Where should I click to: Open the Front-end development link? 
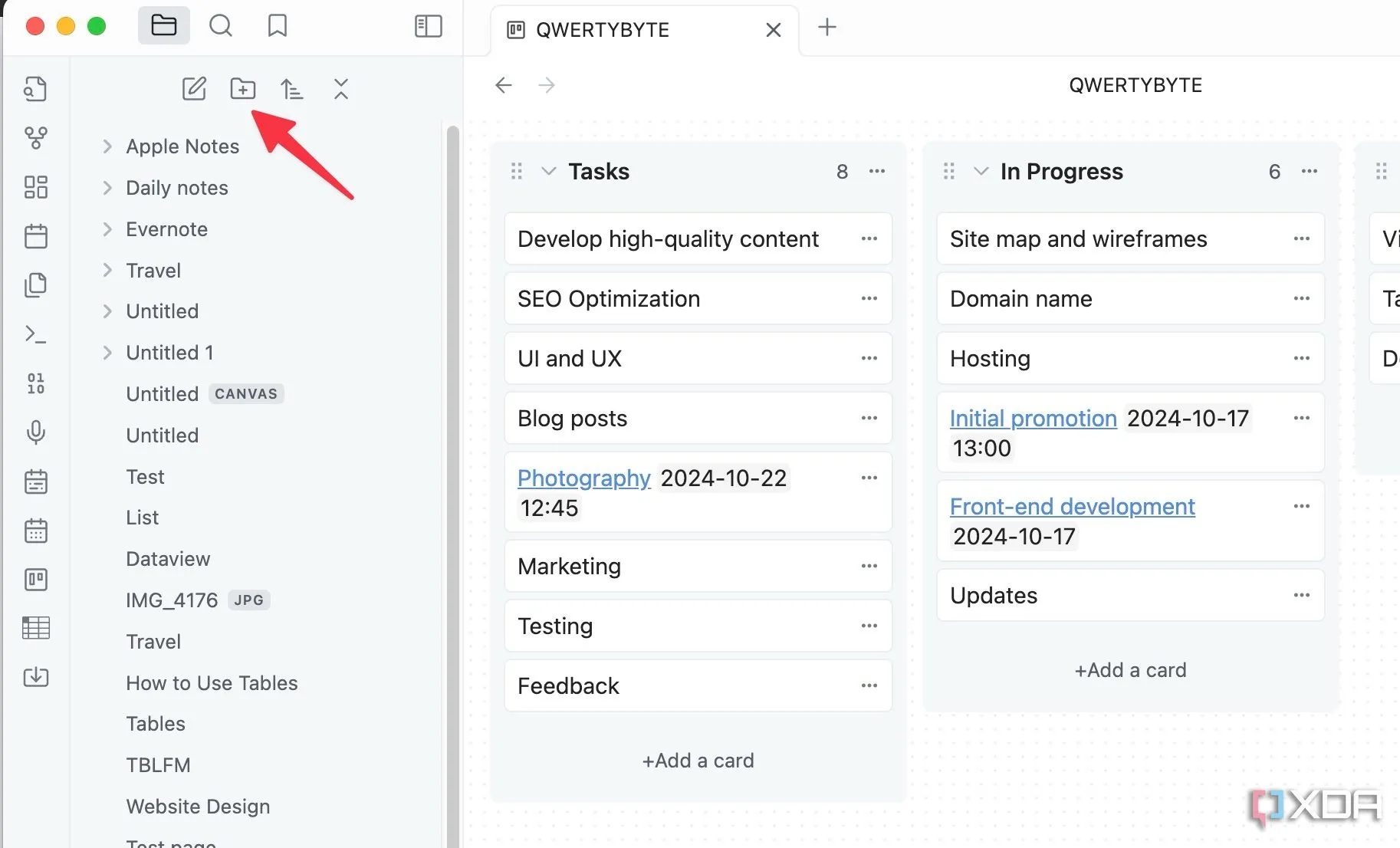click(1072, 507)
